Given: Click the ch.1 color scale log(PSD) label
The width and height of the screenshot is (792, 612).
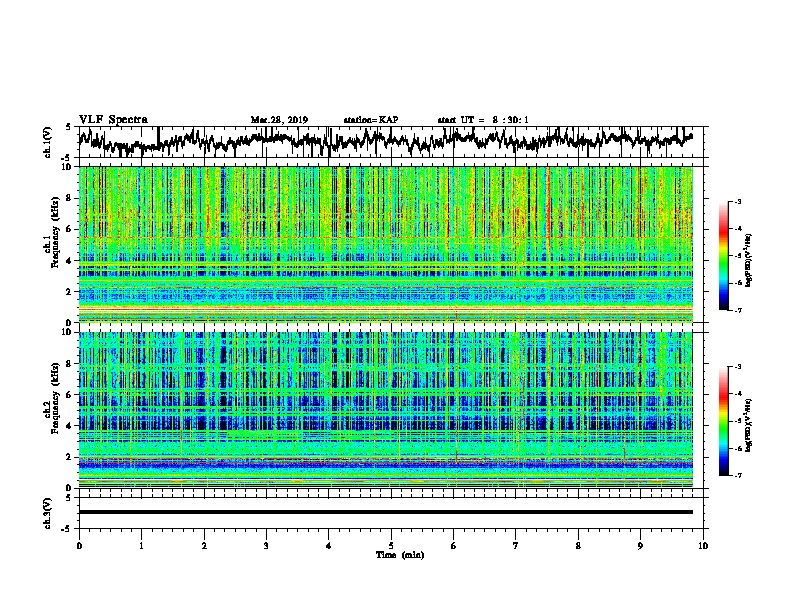Looking at the screenshot, I should 749,260.
